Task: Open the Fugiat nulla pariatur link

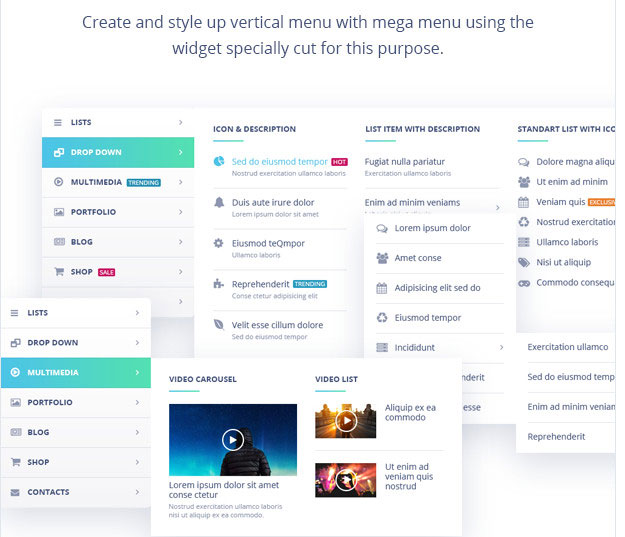Action: [405, 161]
